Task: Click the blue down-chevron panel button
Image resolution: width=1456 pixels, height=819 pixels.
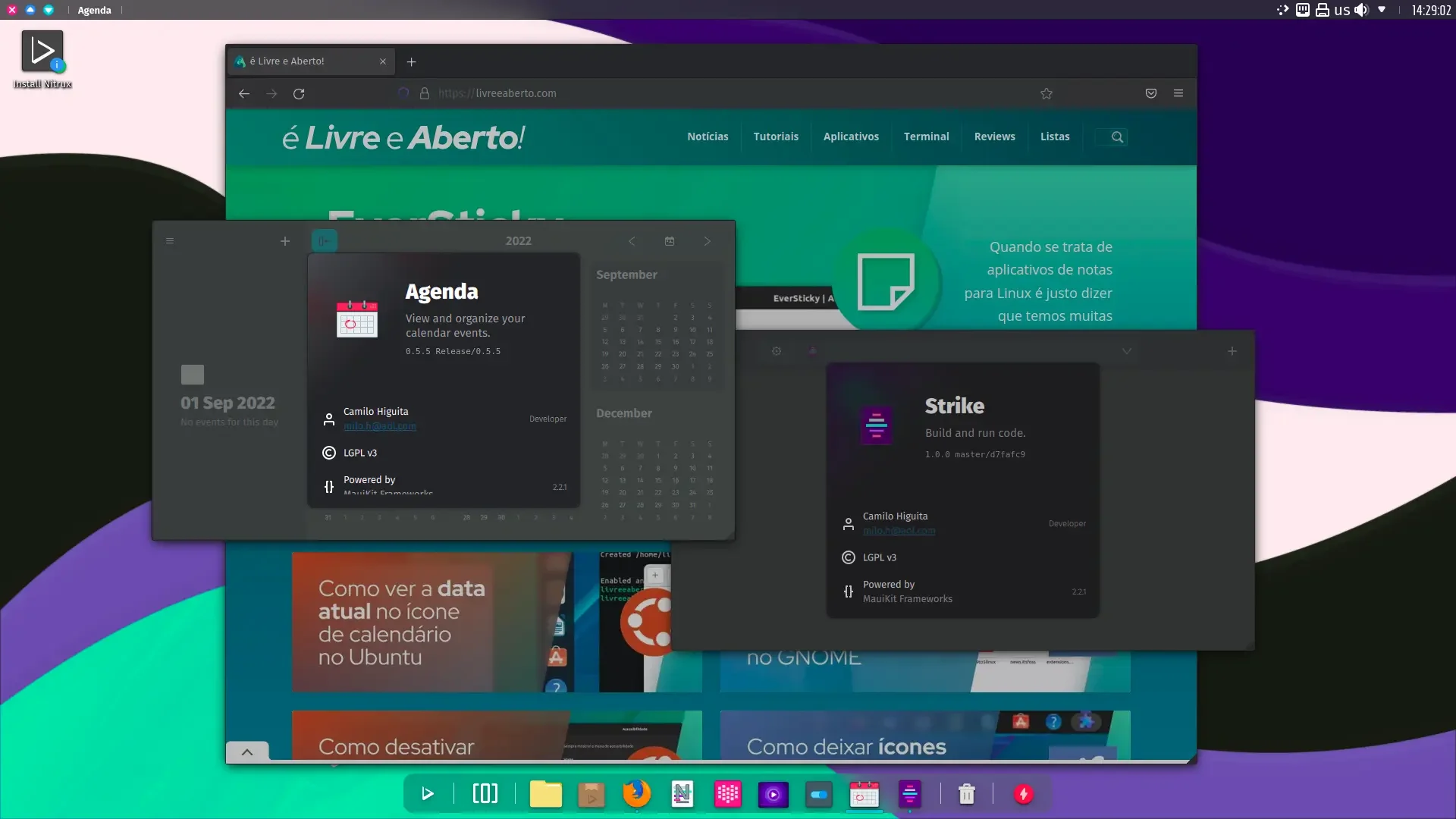Action: (49, 10)
